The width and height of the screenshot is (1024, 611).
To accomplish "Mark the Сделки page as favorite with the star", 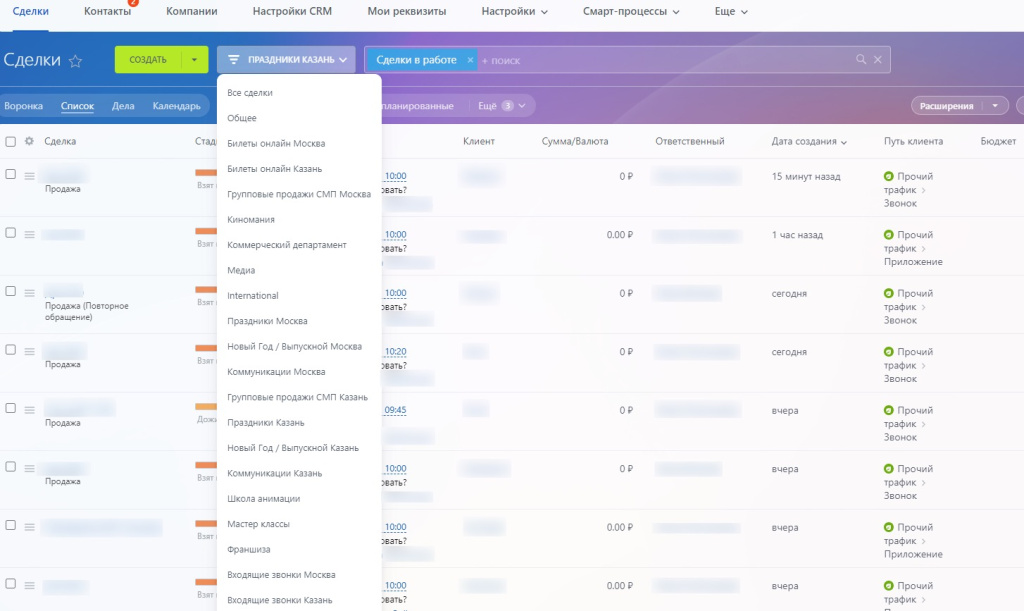I will click(x=76, y=61).
